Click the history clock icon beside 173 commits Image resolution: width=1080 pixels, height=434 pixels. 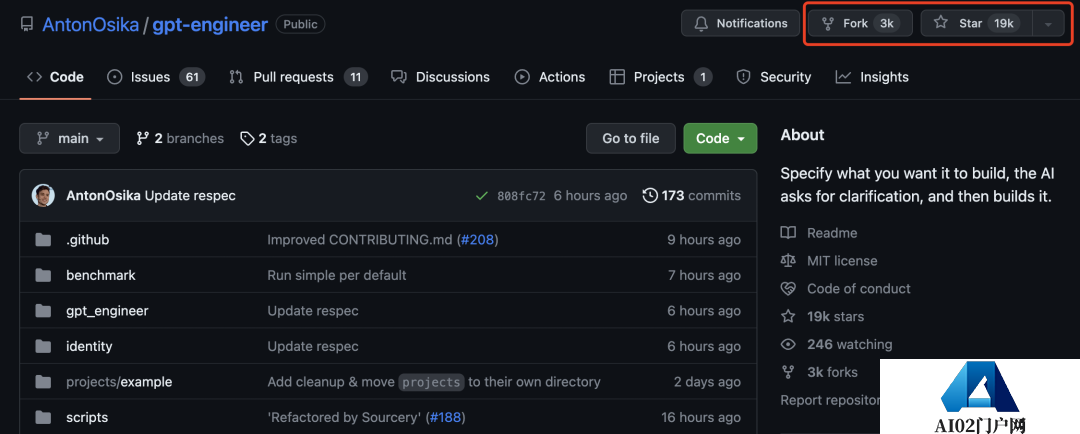[x=650, y=196]
